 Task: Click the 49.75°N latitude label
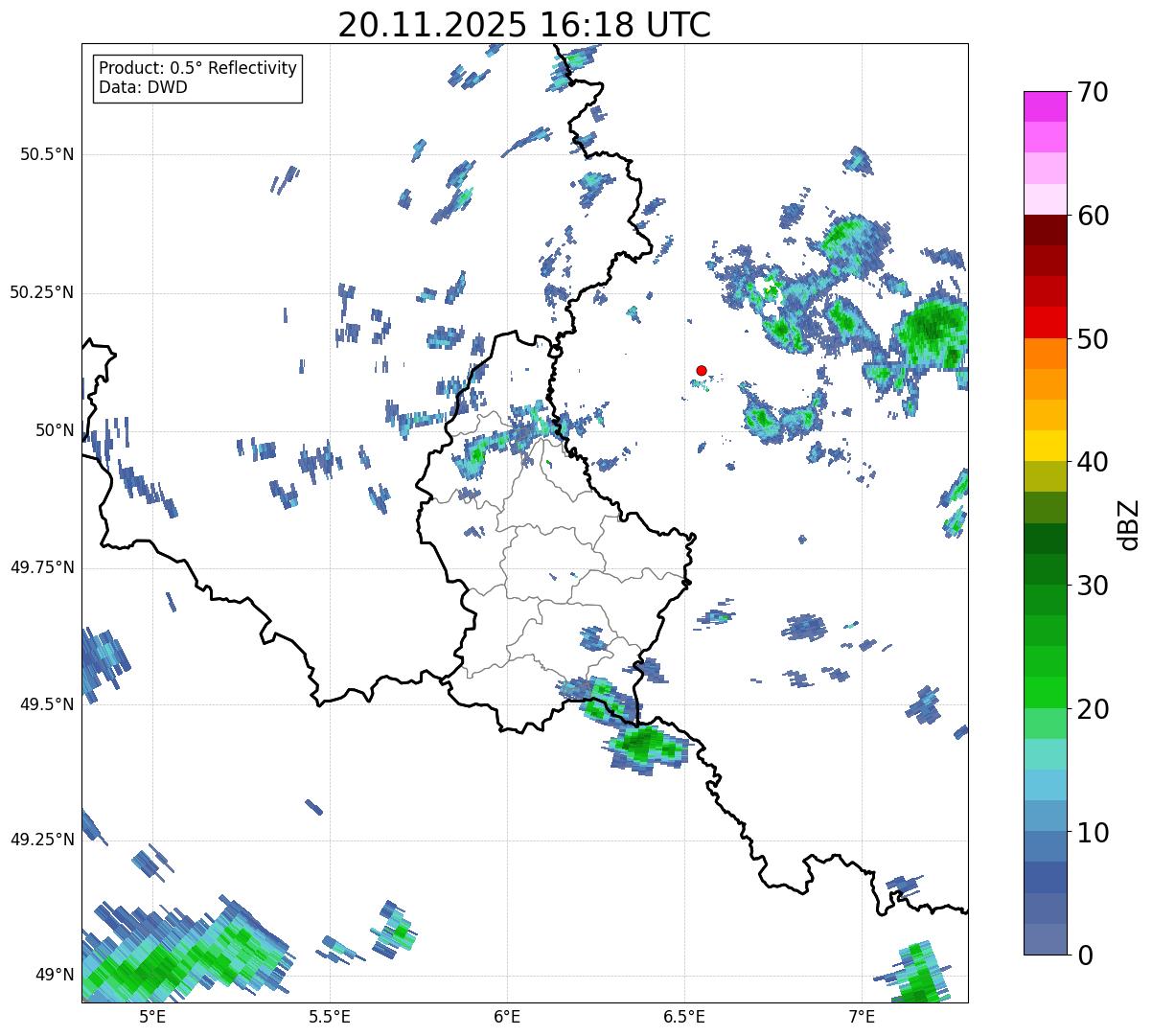click(x=41, y=567)
